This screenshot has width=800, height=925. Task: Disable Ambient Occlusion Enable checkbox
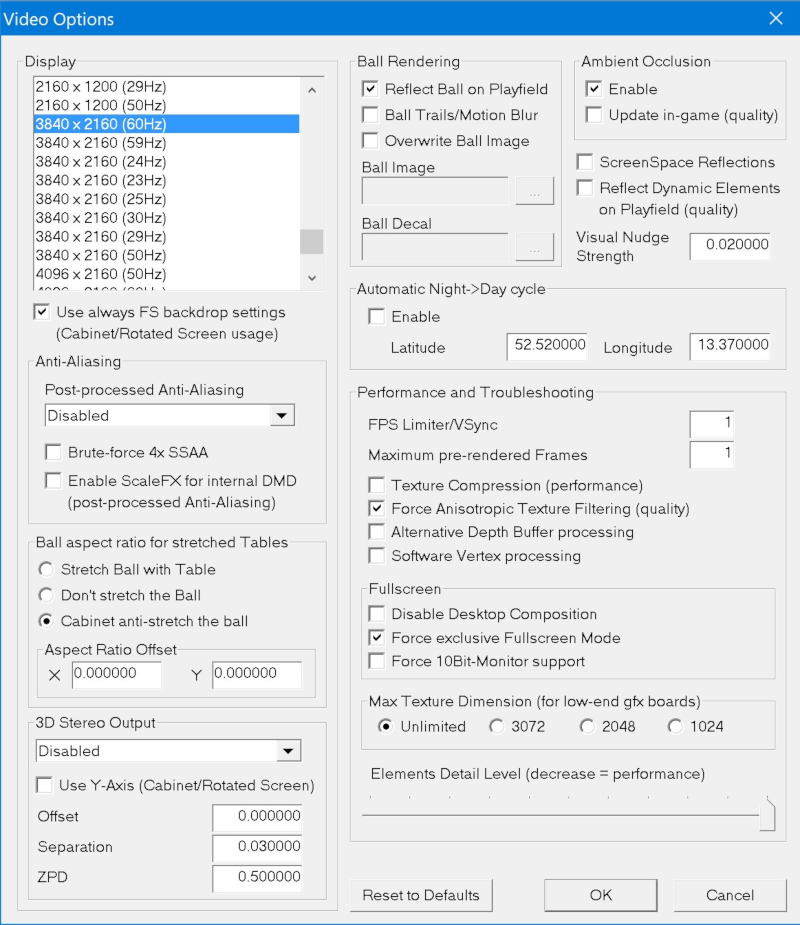tap(594, 89)
